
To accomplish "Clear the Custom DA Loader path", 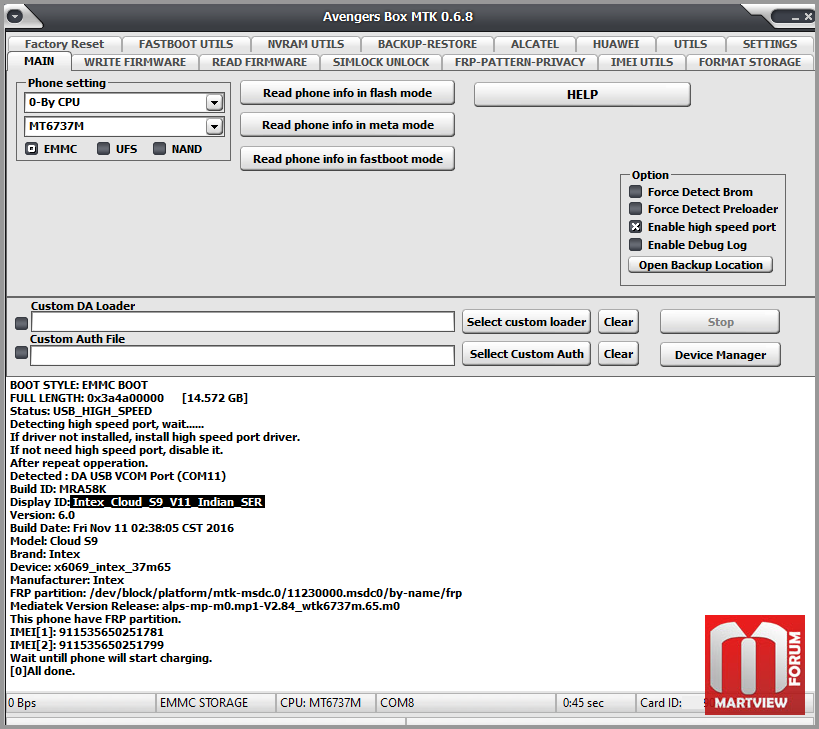I will [x=618, y=322].
